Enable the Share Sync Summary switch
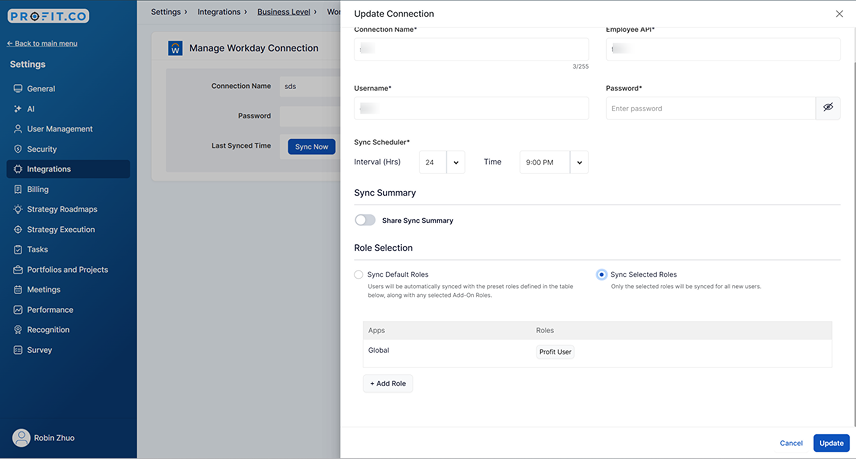This screenshot has height=459, width=856. [x=365, y=220]
